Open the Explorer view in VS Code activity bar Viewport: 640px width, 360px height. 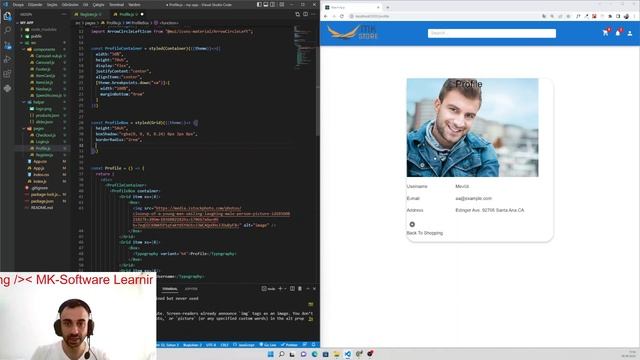(x=7, y=16)
